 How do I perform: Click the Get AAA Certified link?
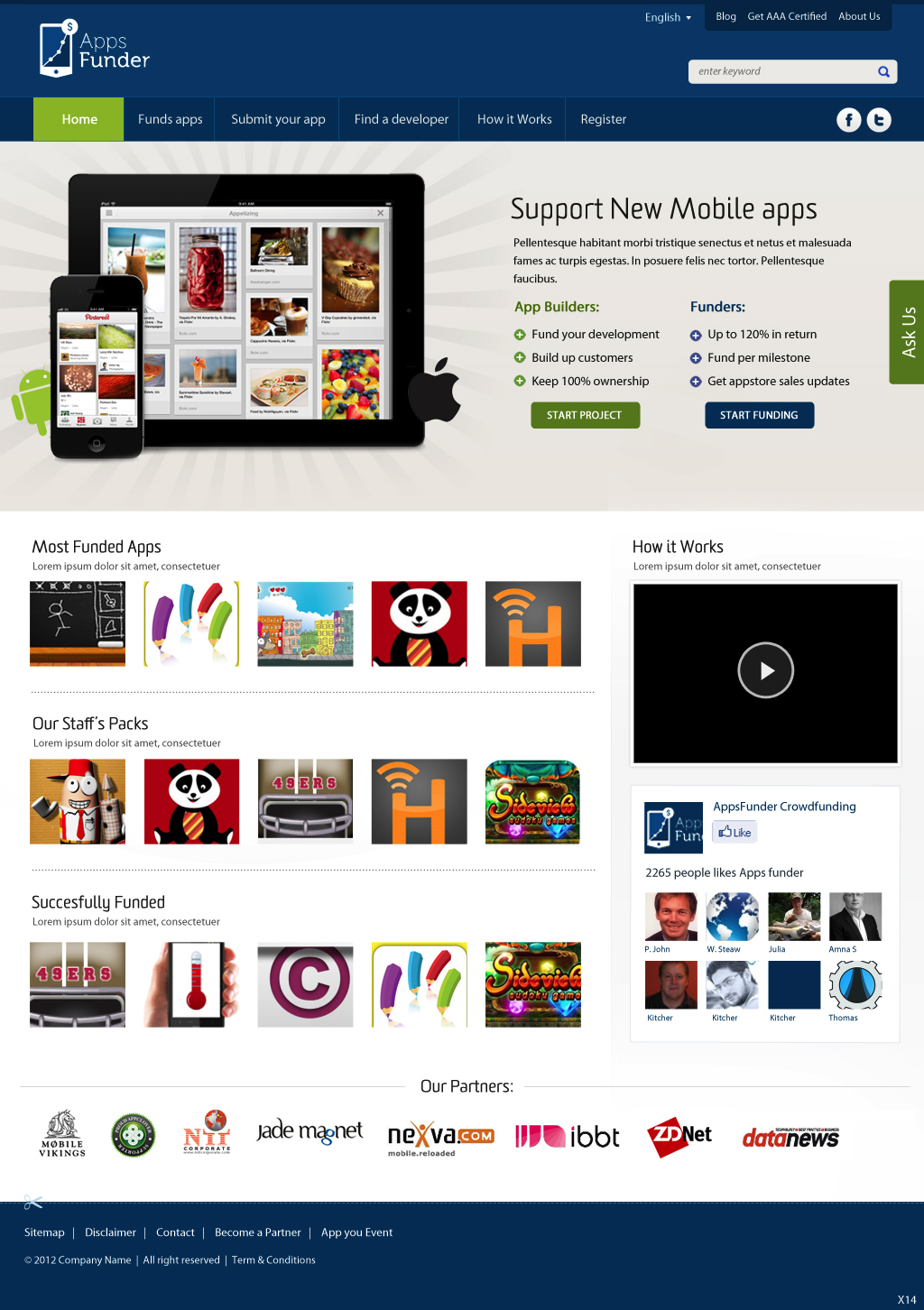[x=787, y=16]
